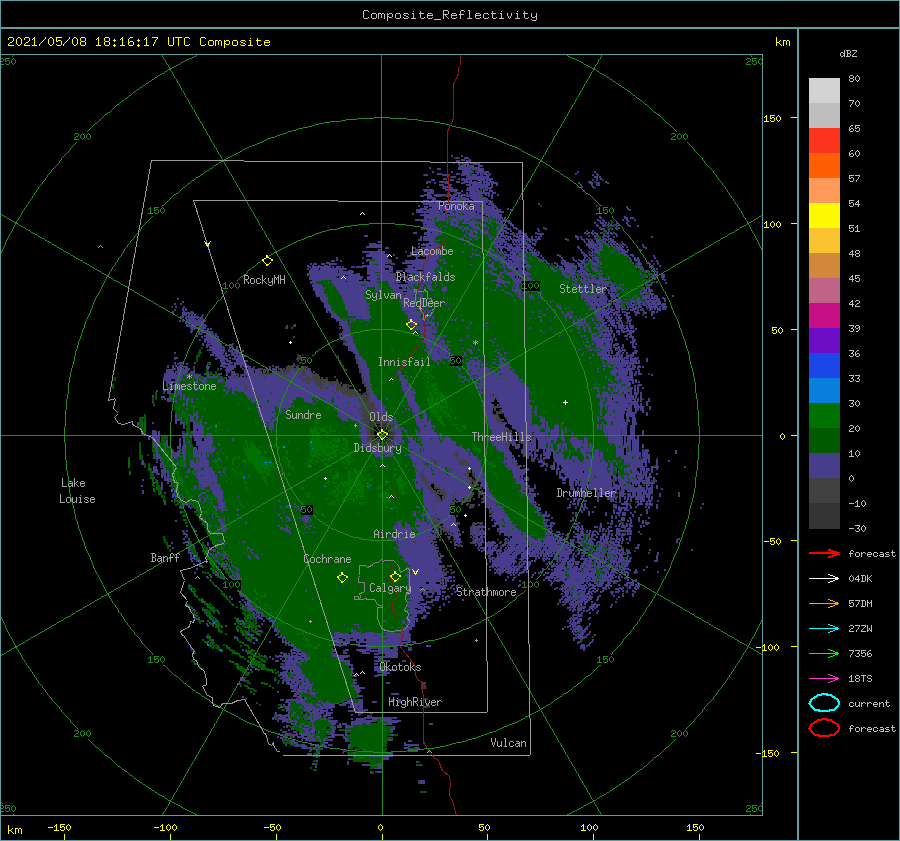Select the red 60-65 dBZ color swatch
Screen dimensions: 900x841
pos(824,140)
